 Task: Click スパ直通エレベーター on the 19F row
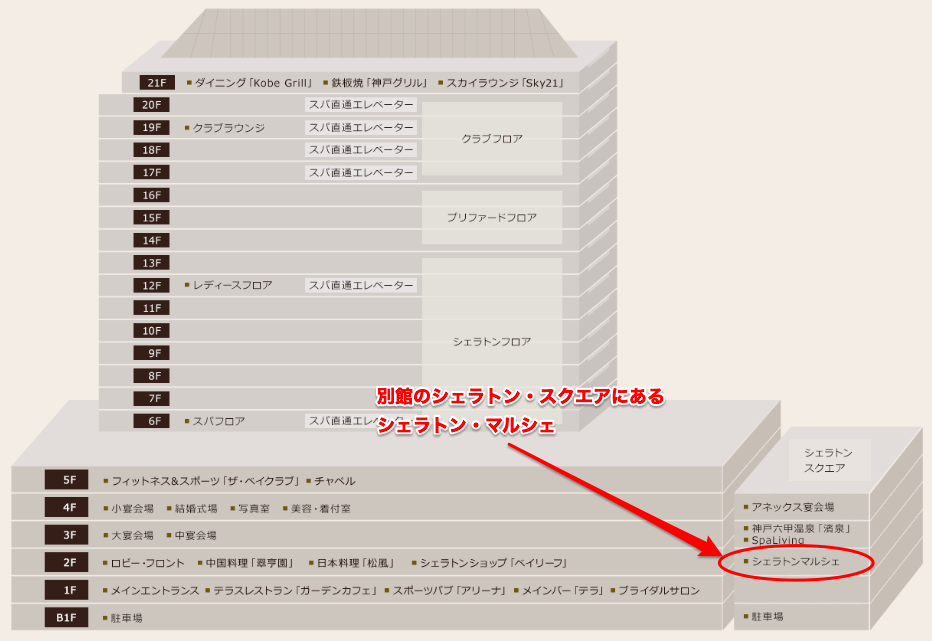pyautogui.click(x=361, y=127)
